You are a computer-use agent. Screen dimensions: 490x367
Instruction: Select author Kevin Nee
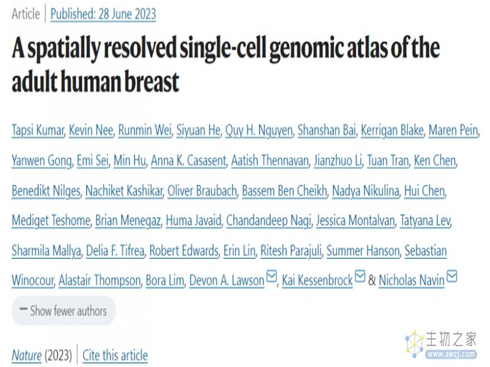click(x=91, y=130)
